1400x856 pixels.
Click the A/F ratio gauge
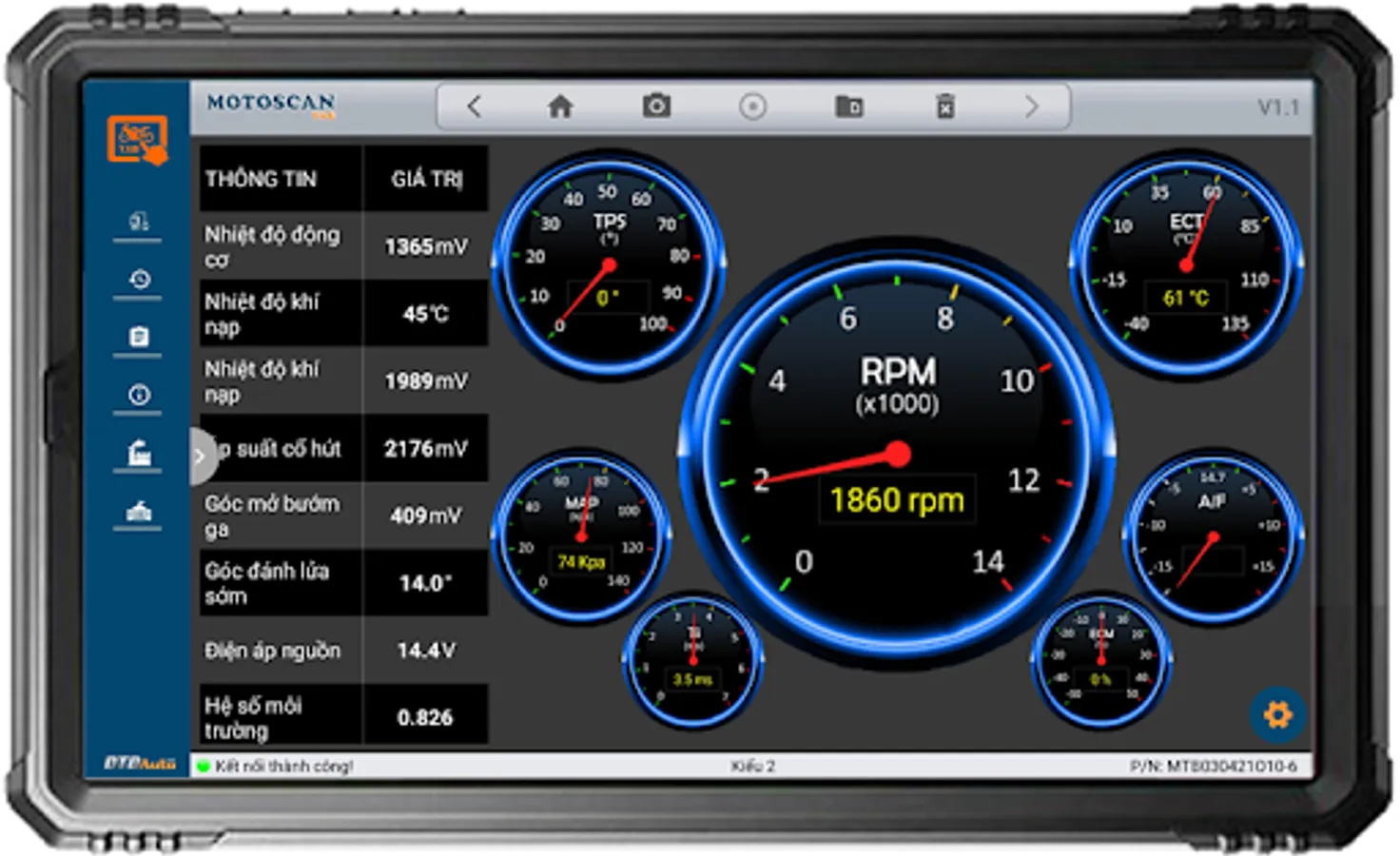pyautogui.click(x=1212, y=537)
